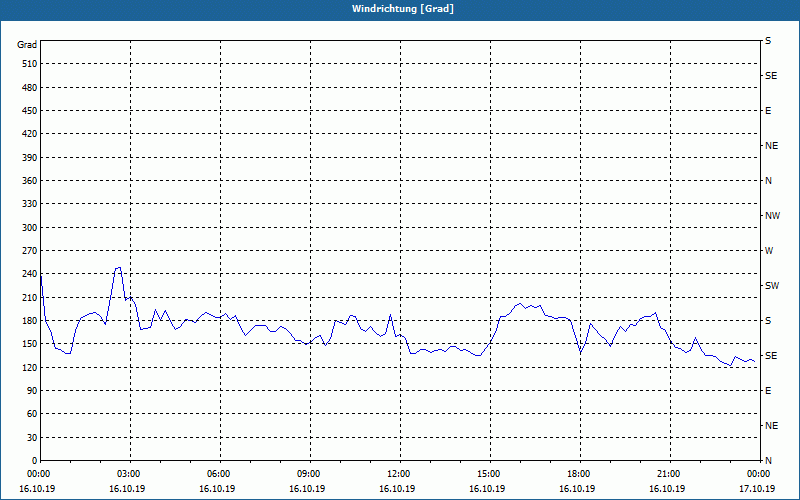Click the blue line peak before 03:00
Image resolution: width=800 pixels, height=500 pixels.
(x=118, y=267)
